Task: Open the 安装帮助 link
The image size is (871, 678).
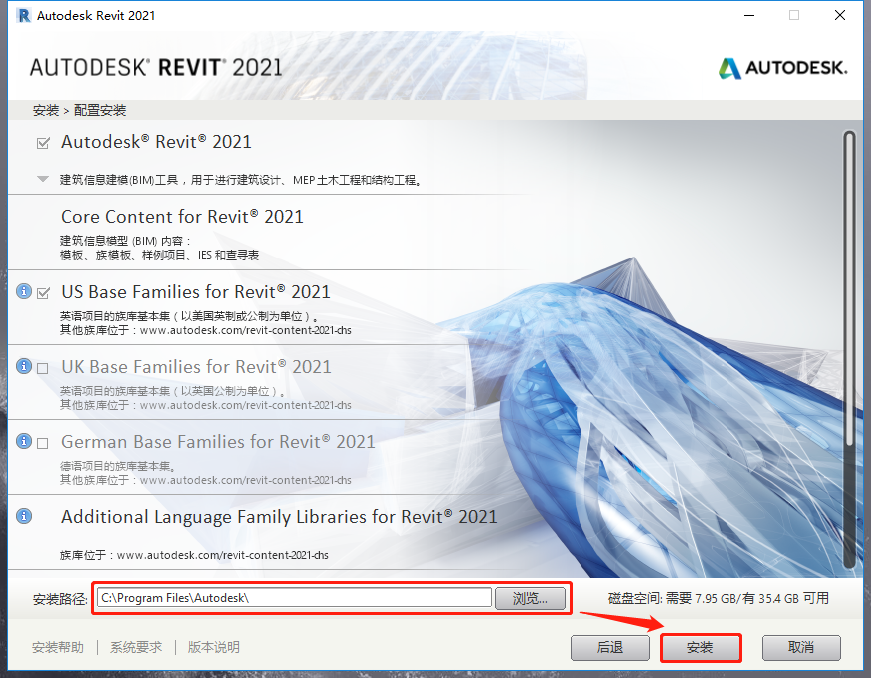Action: coord(58,647)
